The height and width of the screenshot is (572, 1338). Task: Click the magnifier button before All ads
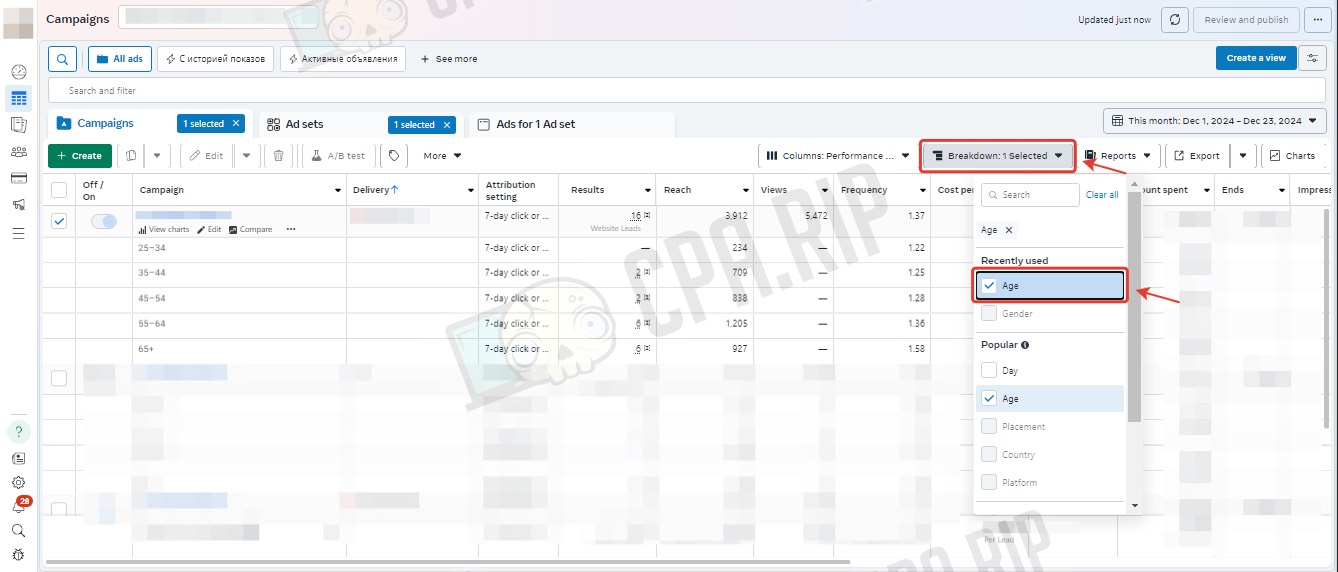[x=62, y=59]
